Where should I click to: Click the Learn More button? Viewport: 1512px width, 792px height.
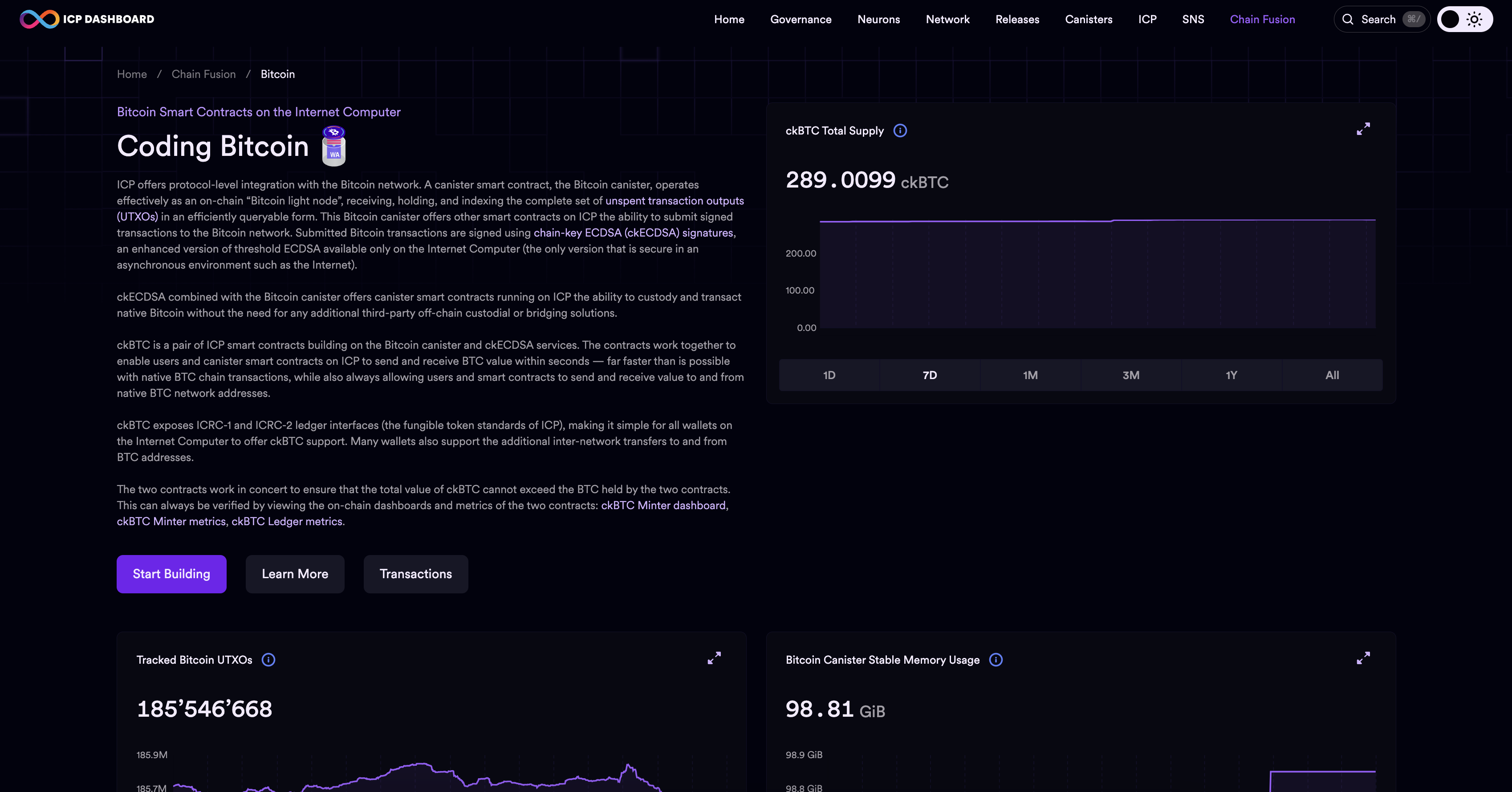(295, 574)
